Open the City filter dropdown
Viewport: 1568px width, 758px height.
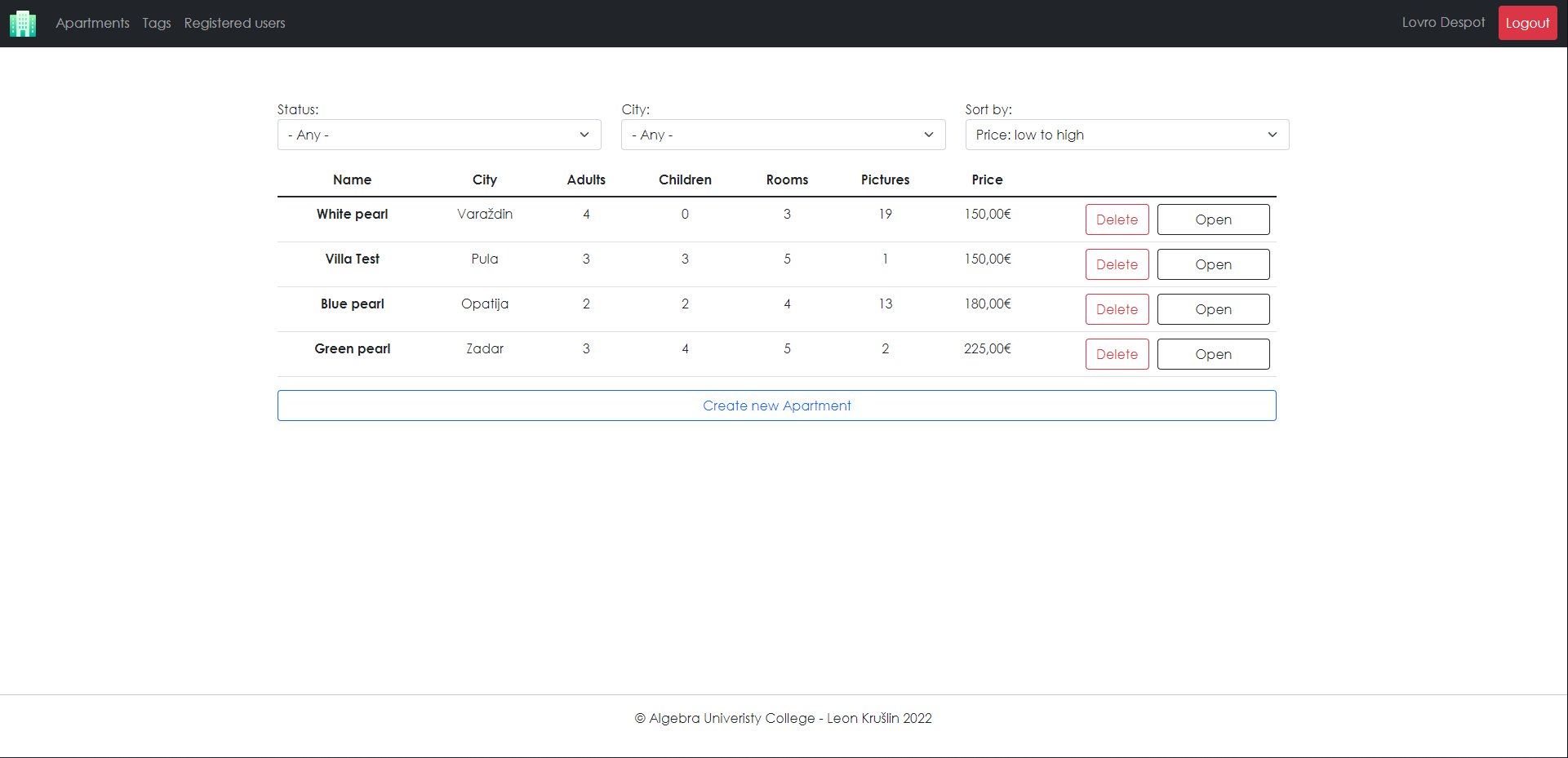pos(783,135)
